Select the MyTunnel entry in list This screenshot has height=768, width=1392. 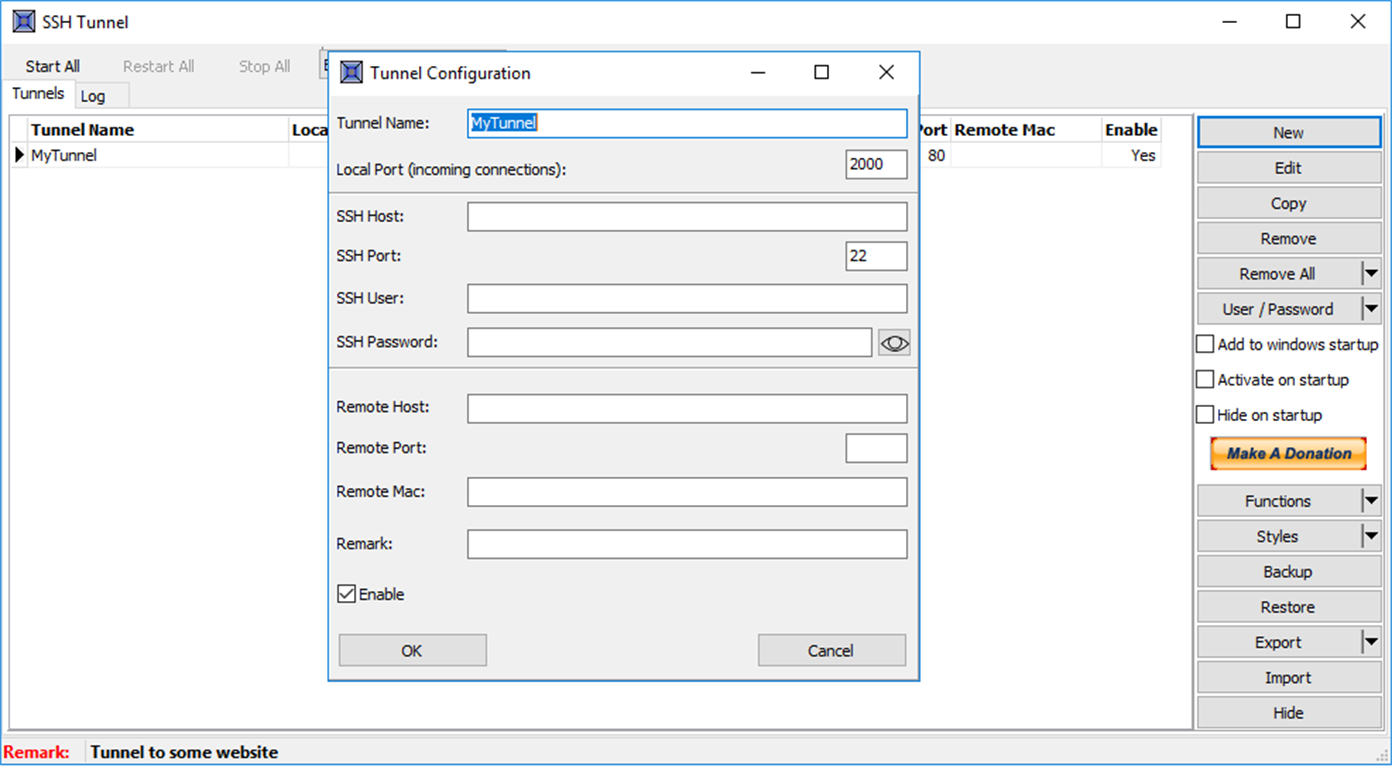pyautogui.click(x=64, y=155)
